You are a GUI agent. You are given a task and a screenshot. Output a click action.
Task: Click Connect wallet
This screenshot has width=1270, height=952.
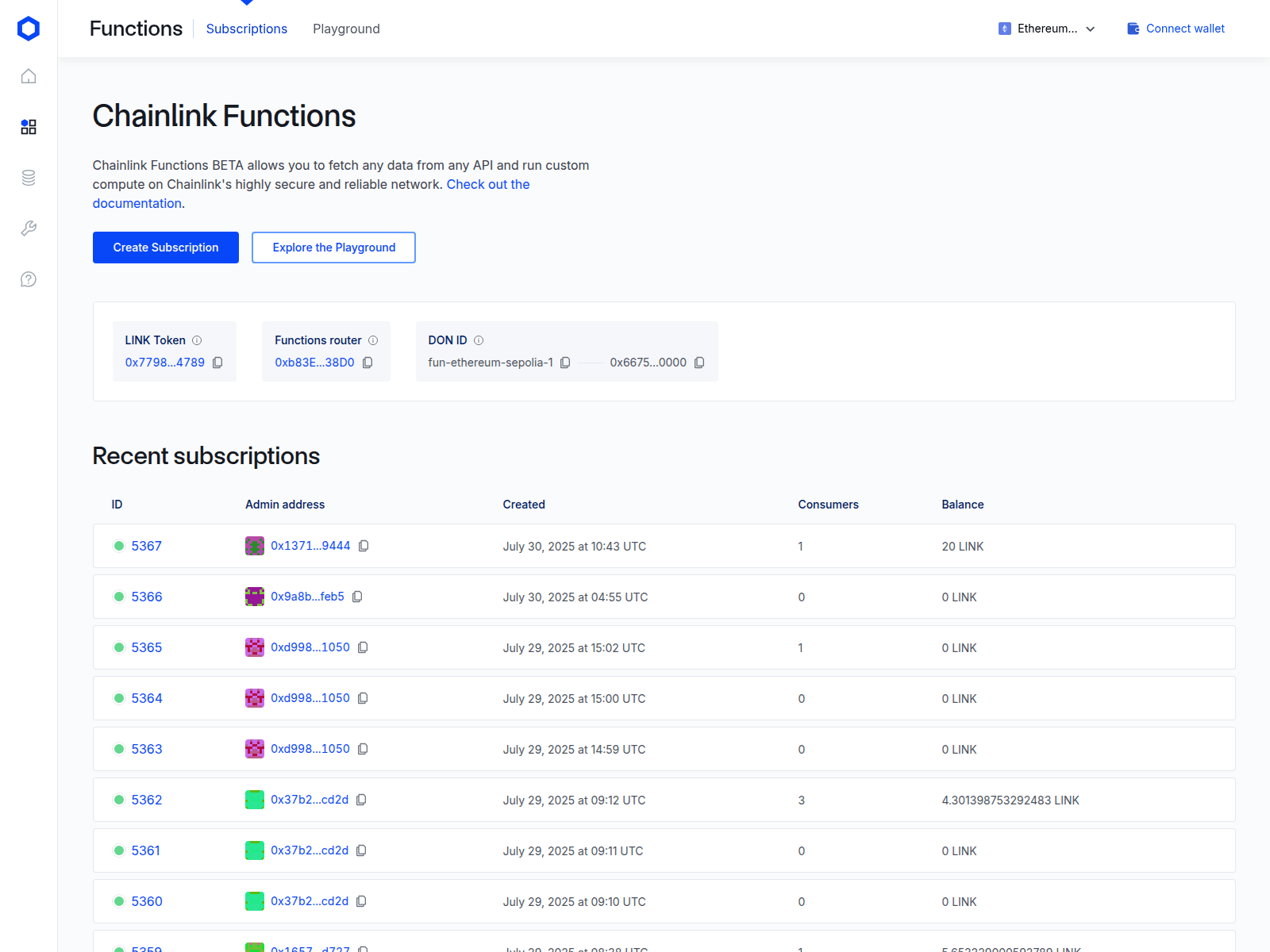click(1185, 29)
